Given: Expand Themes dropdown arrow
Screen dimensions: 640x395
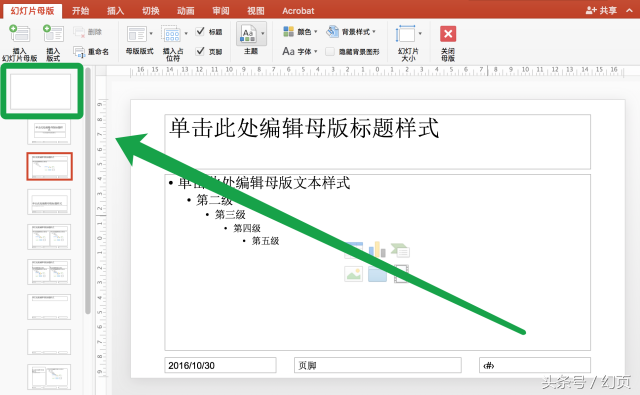Looking at the screenshot, I should (x=263, y=33).
